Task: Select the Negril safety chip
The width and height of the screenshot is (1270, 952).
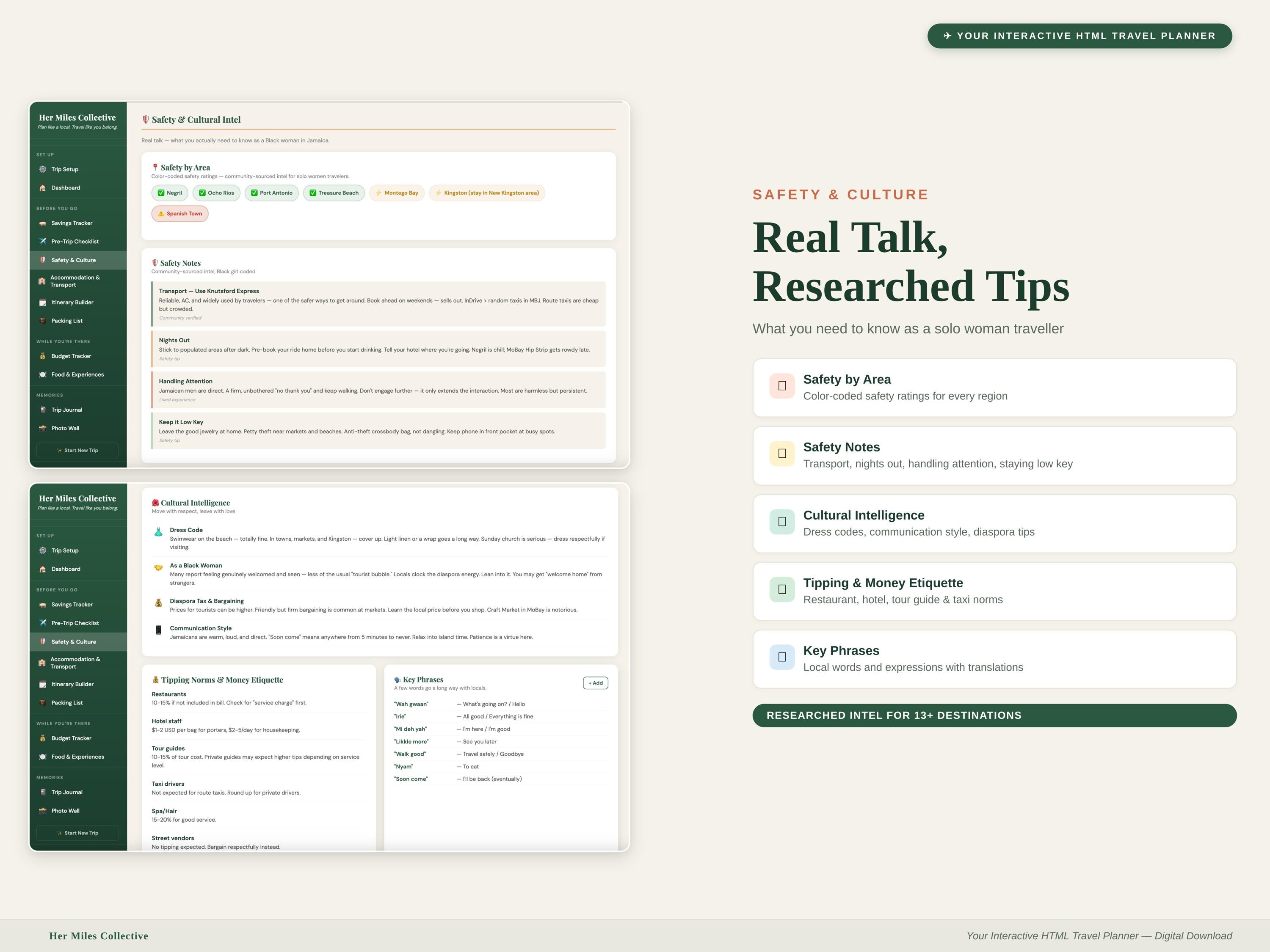Action: [170, 193]
